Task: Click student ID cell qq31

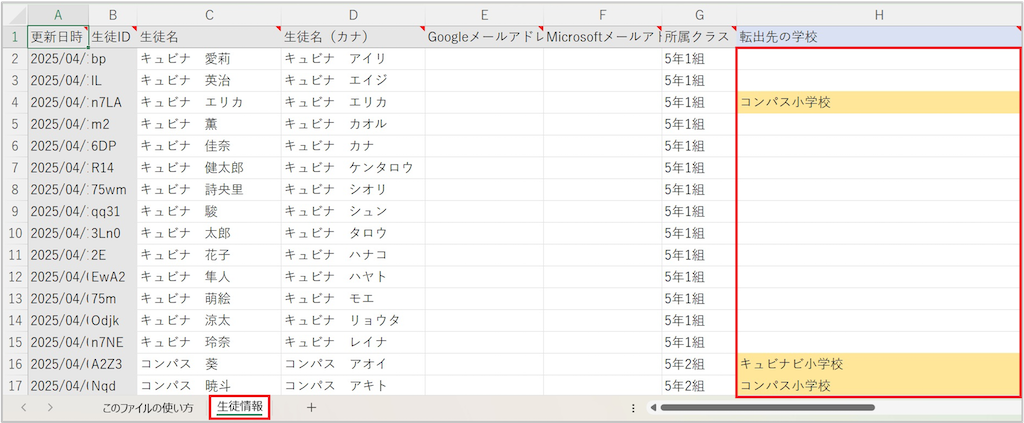Action: (113, 211)
